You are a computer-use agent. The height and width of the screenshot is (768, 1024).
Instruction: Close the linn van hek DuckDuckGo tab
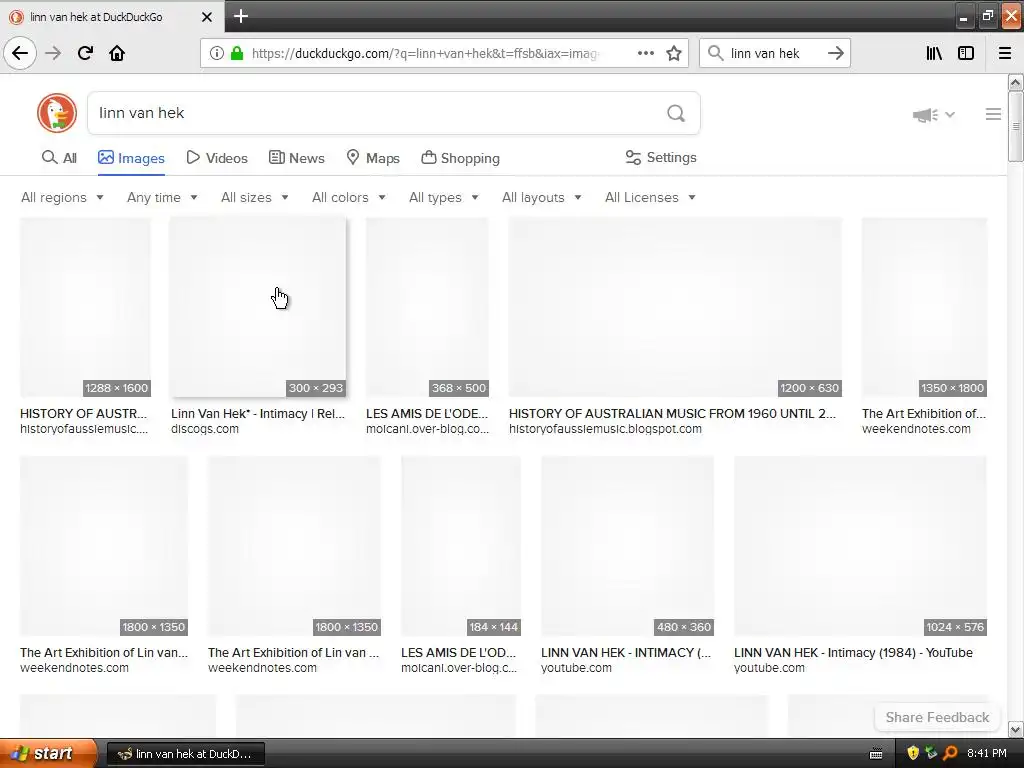point(207,17)
